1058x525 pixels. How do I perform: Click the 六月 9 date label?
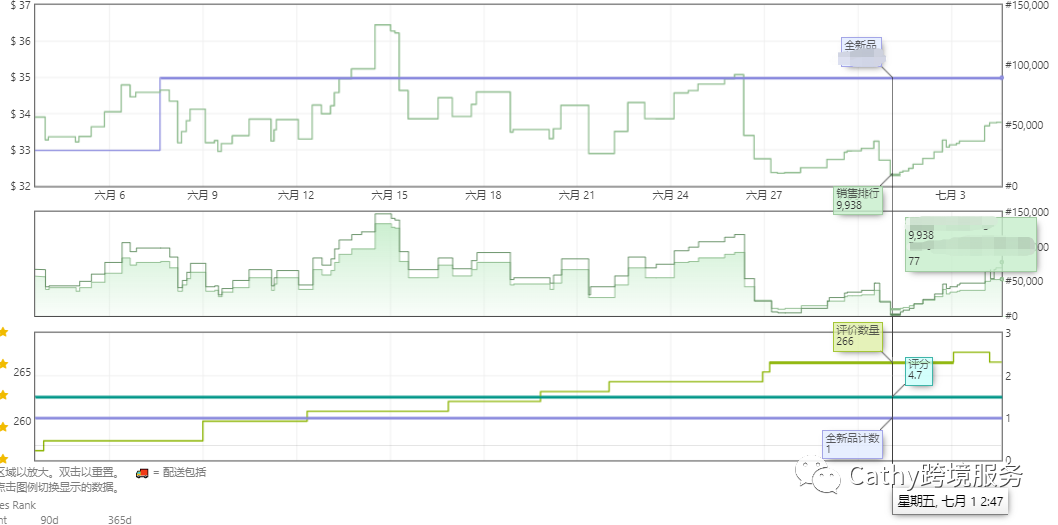click(x=202, y=196)
